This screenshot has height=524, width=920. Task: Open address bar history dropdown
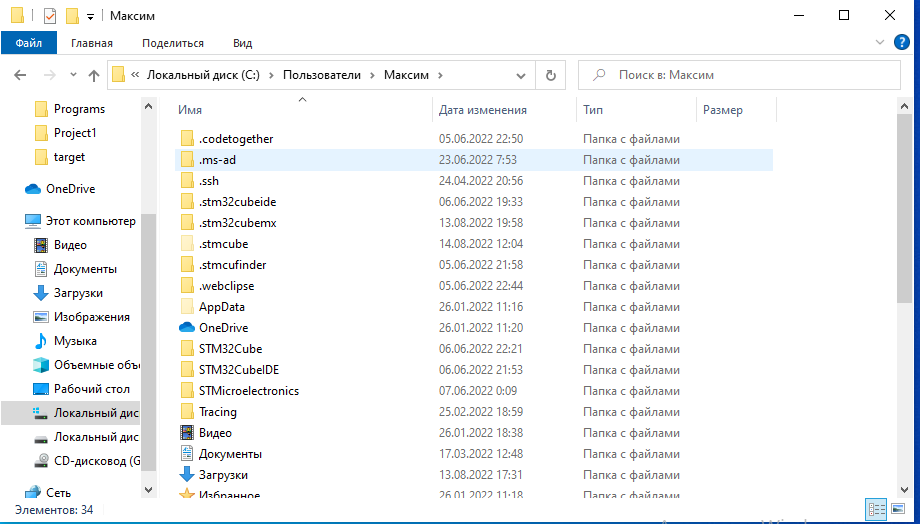521,75
